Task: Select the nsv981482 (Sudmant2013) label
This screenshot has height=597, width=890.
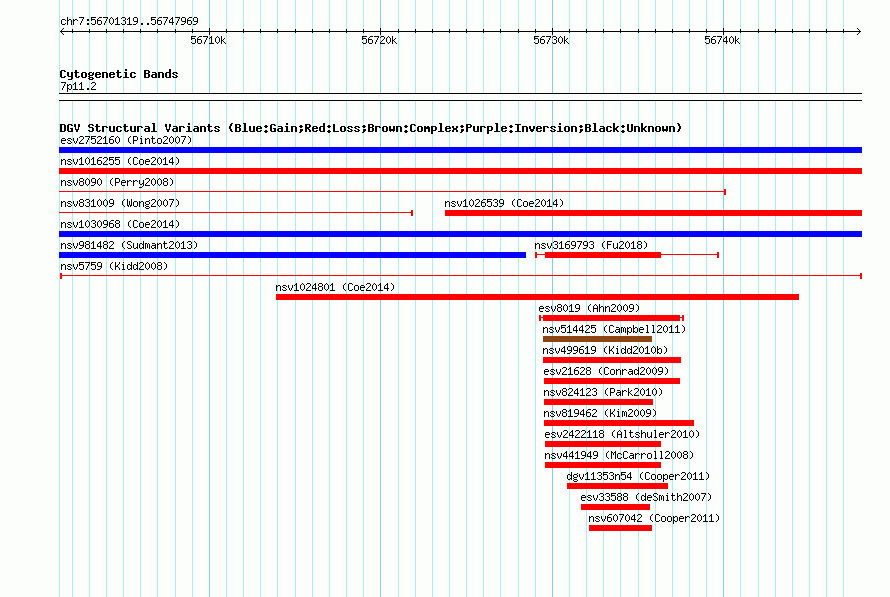Action: (129, 245)
